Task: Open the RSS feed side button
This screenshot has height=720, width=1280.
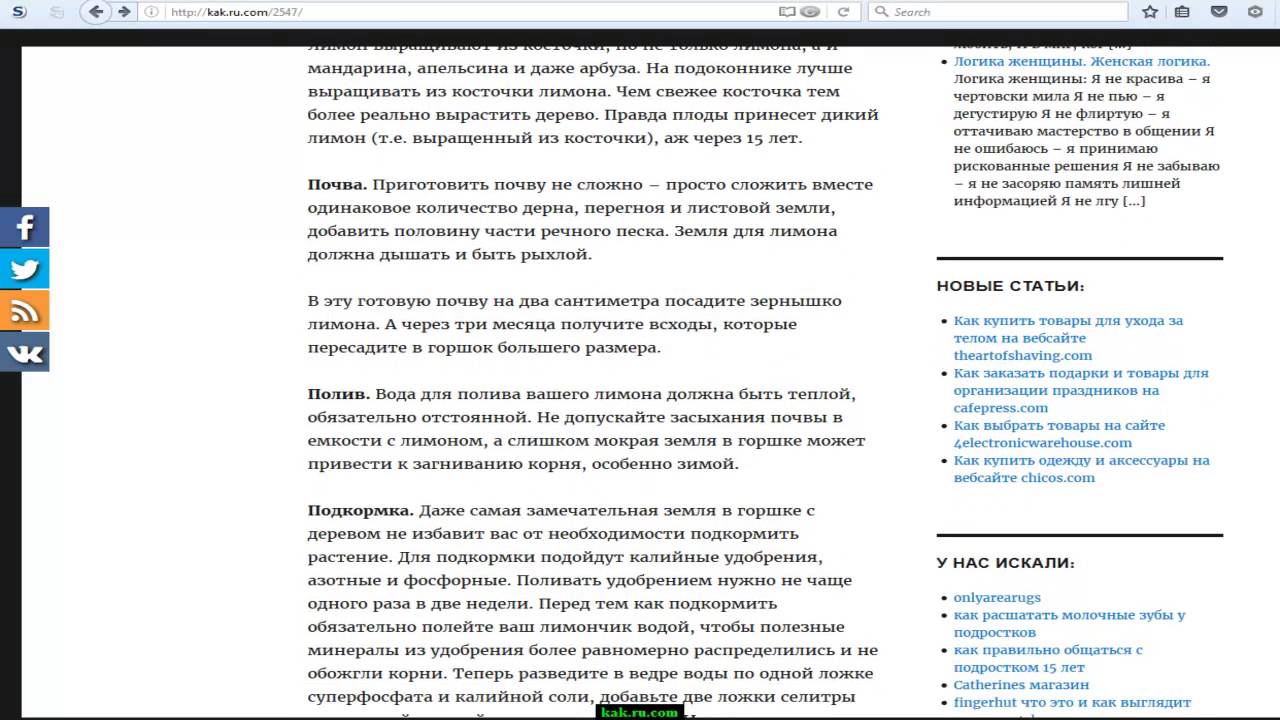Action: [24, 311]
